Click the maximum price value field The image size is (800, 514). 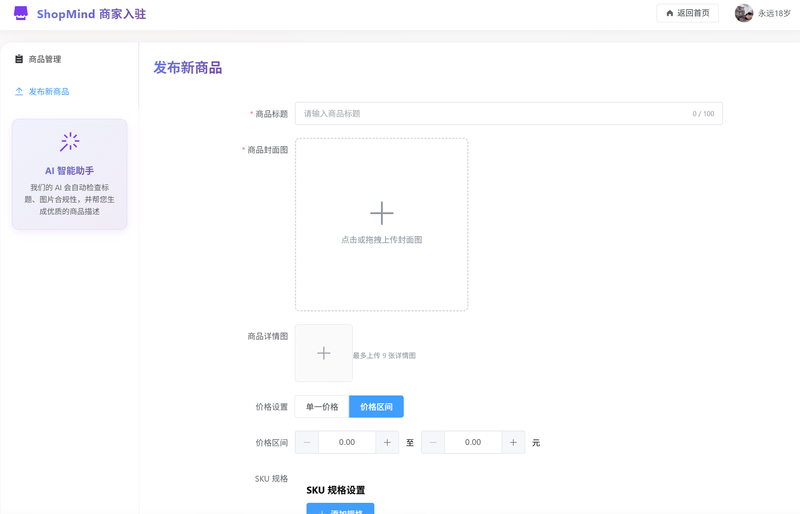click(x=473, y=442)
